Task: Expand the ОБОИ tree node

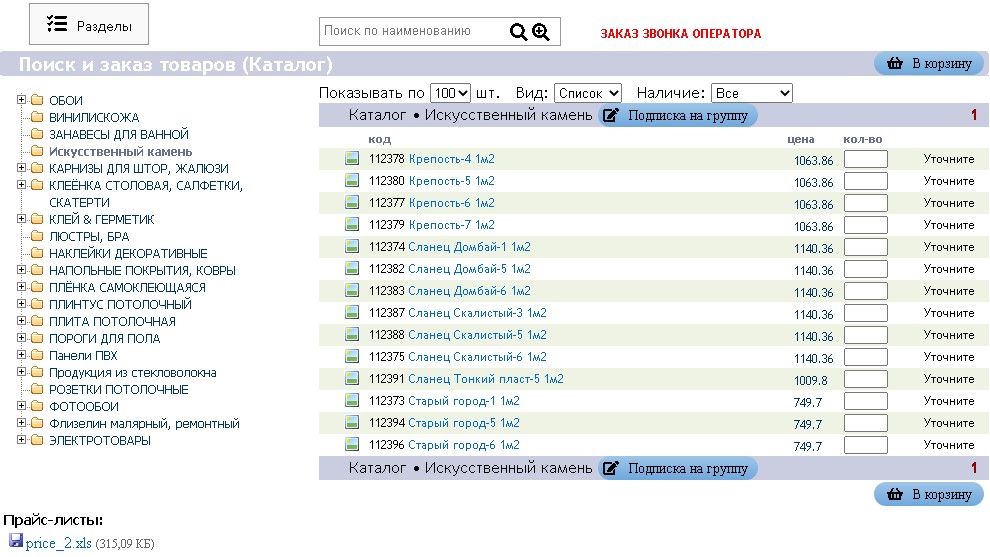Action: pos(21,100)
